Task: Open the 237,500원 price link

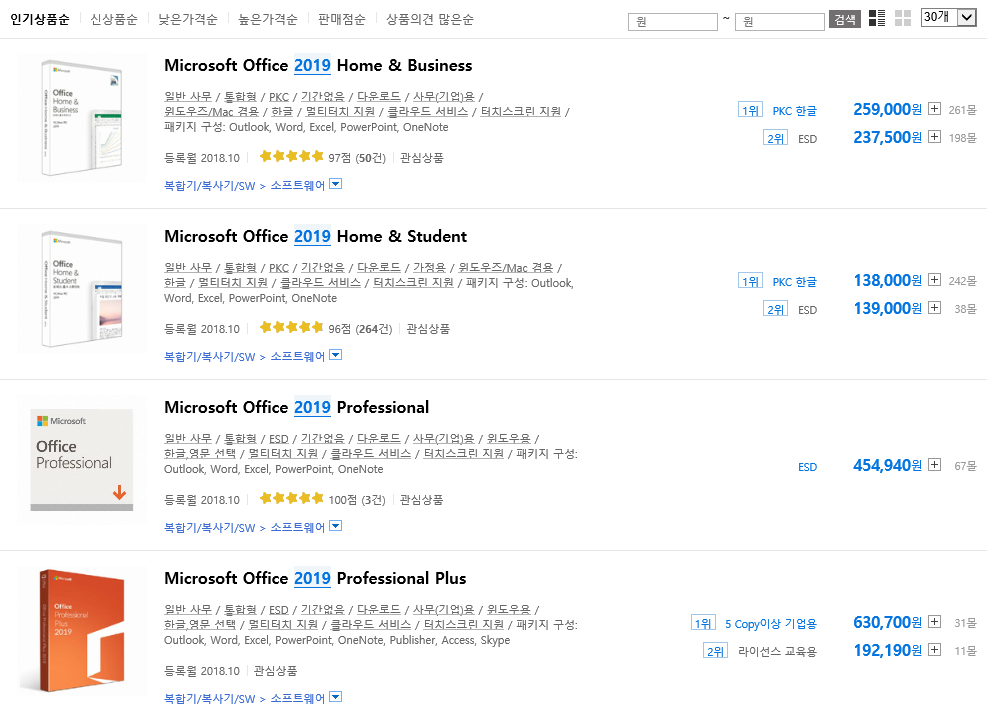Action: click(887, 137)
